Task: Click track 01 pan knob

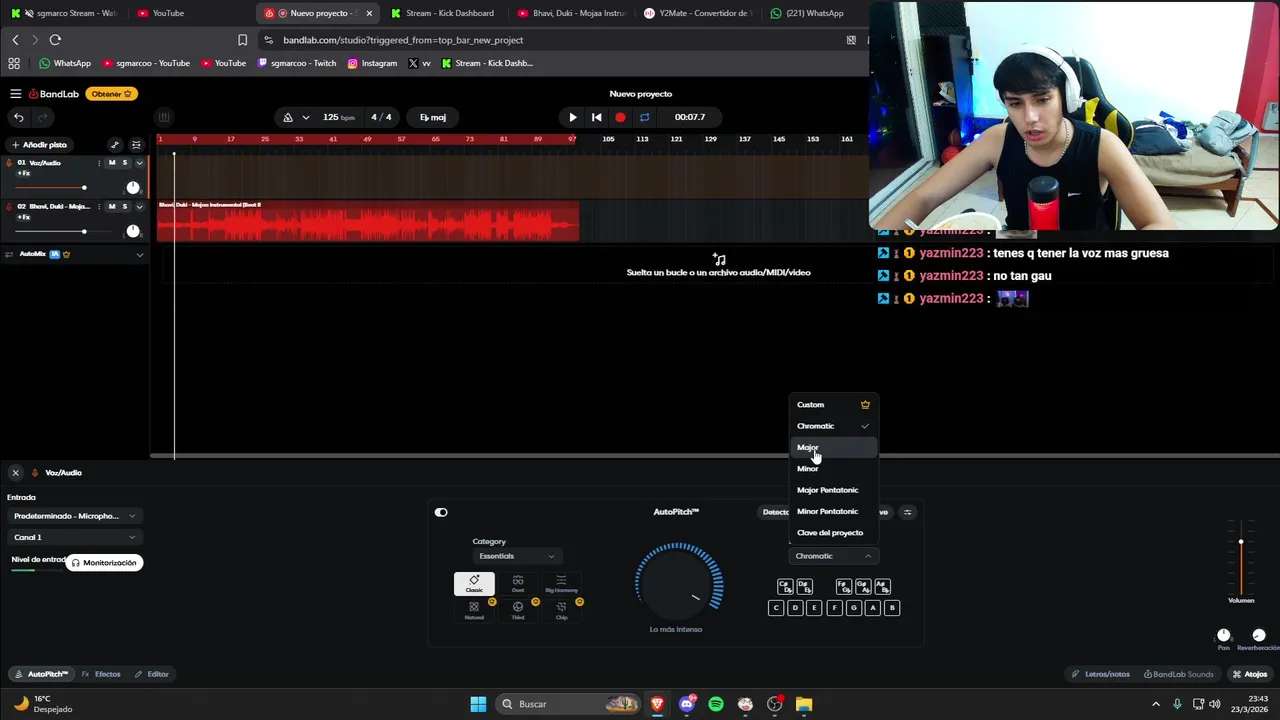Action: point(133,188)
